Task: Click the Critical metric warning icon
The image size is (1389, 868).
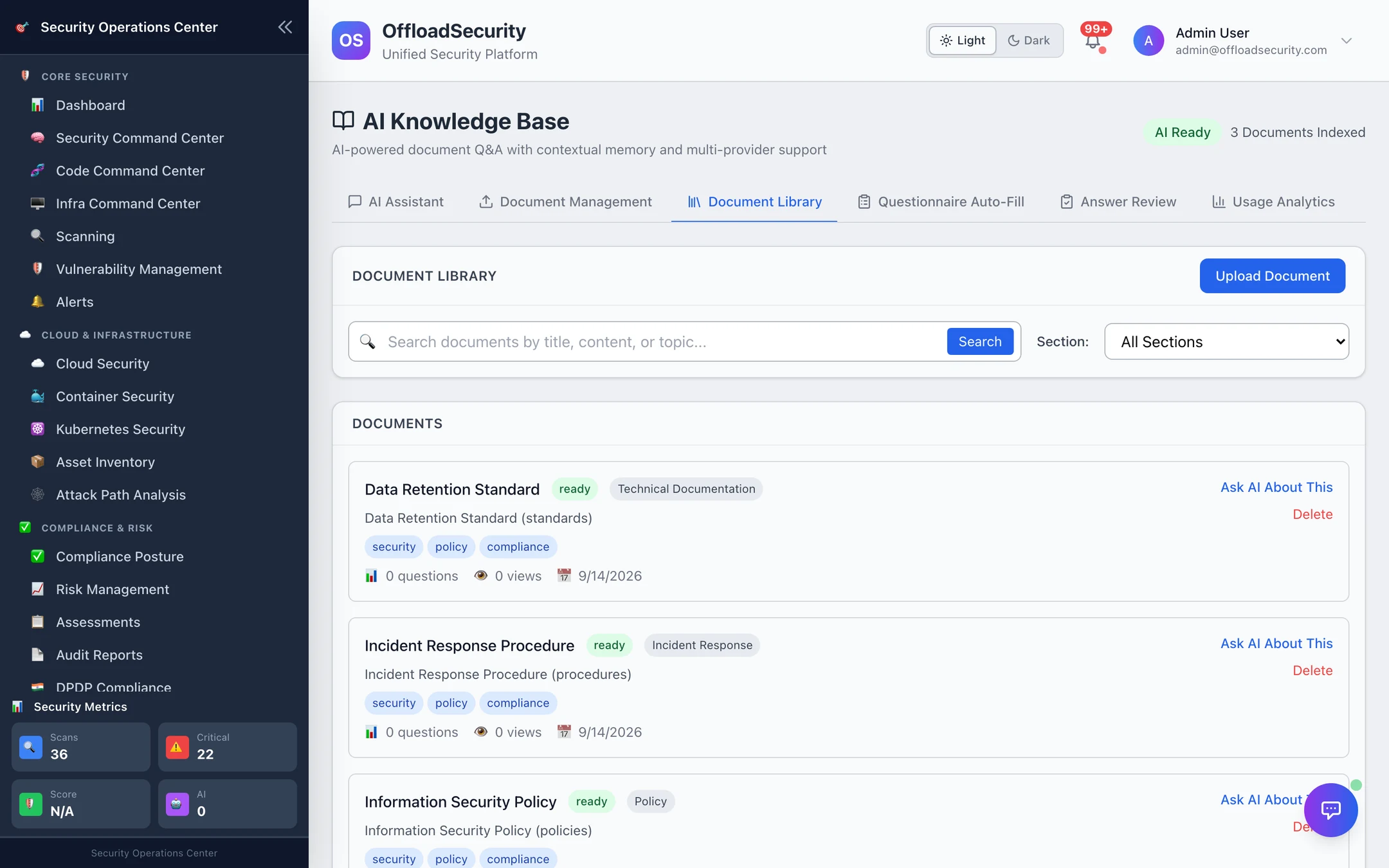Action: 177,747
